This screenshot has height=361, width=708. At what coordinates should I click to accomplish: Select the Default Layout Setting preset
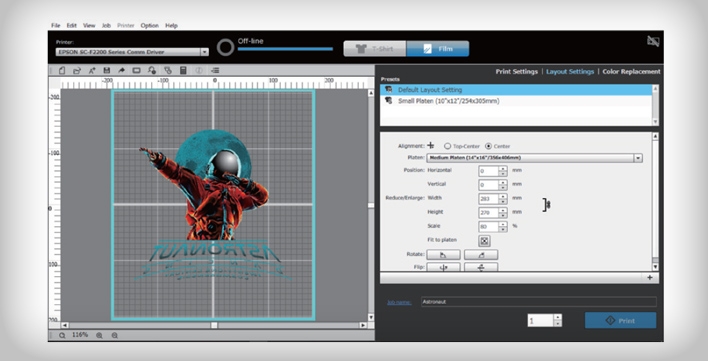click(x=516, y=90)
